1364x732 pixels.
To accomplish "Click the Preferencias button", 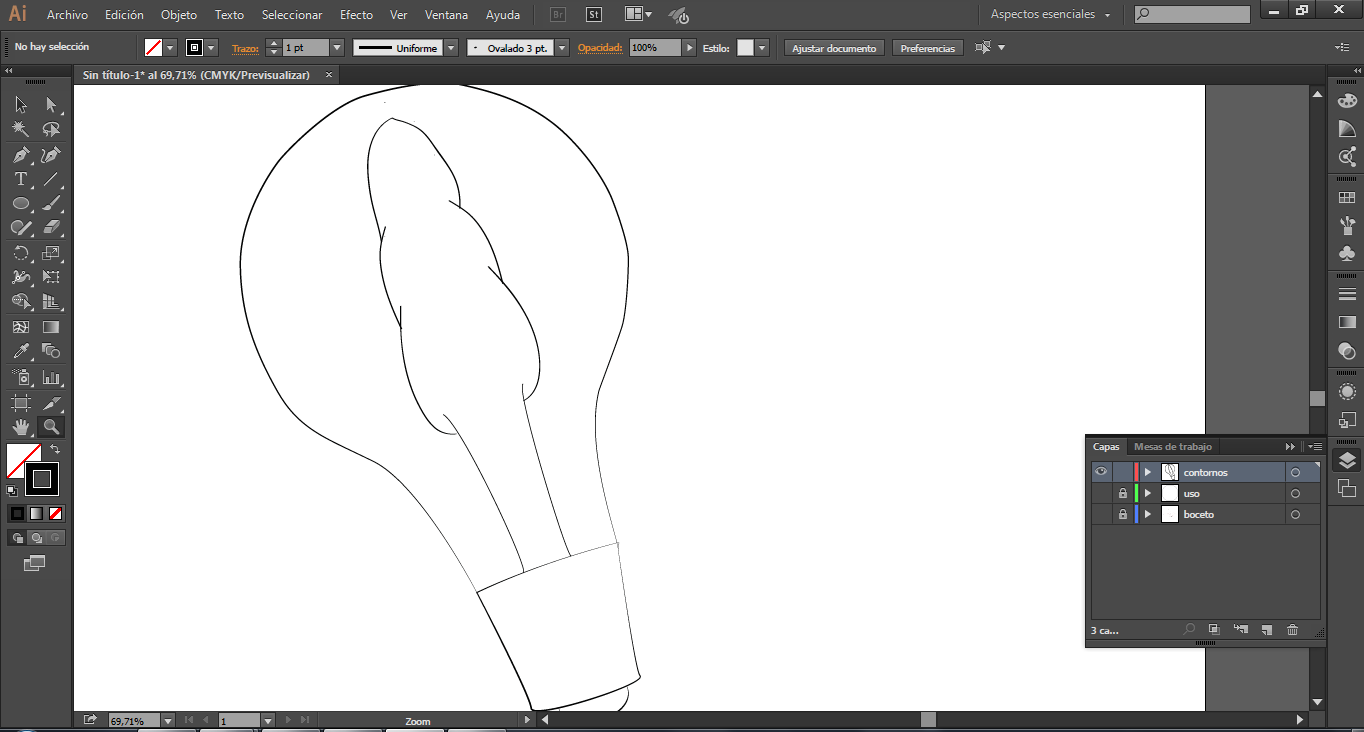I will [928, 48].
